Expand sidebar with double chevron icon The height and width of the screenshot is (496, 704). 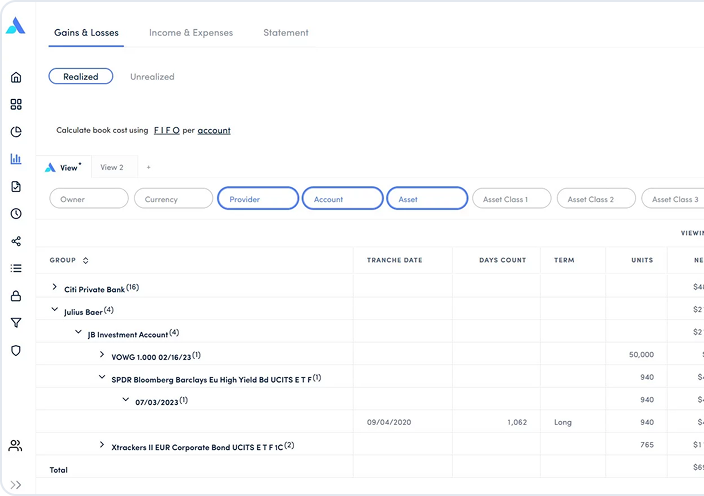[16, 485]
